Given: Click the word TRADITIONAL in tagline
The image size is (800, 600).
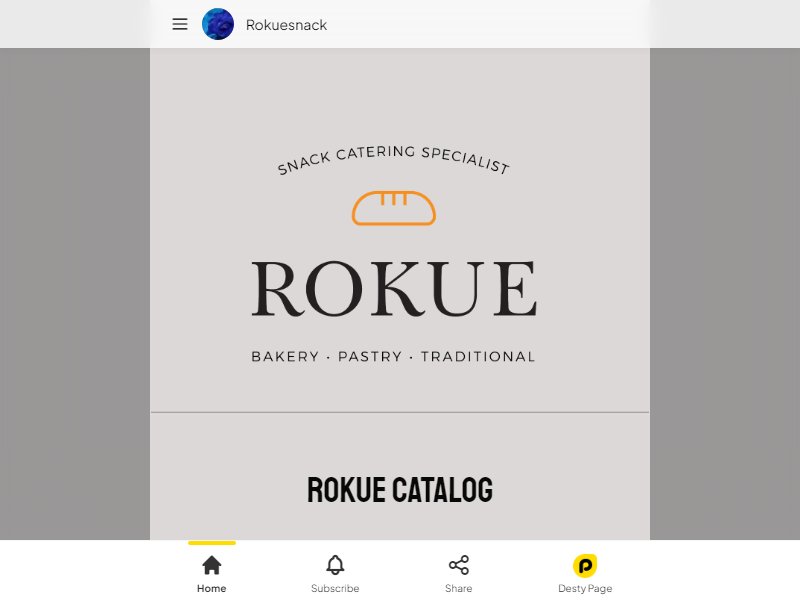Looking at the screenshot, I should (x=478, y=356).
